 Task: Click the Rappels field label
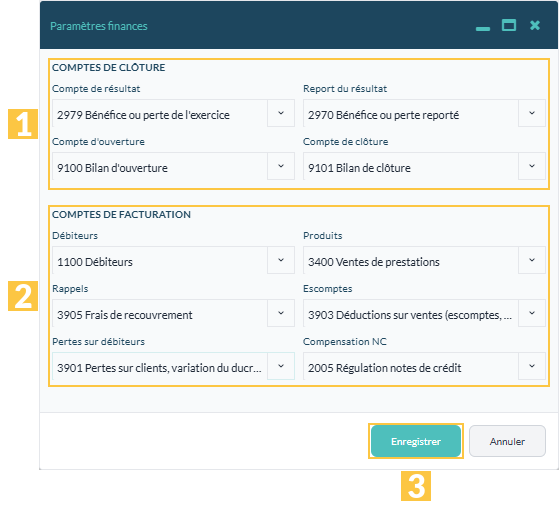pyautogui.click(x=70, y=289)
